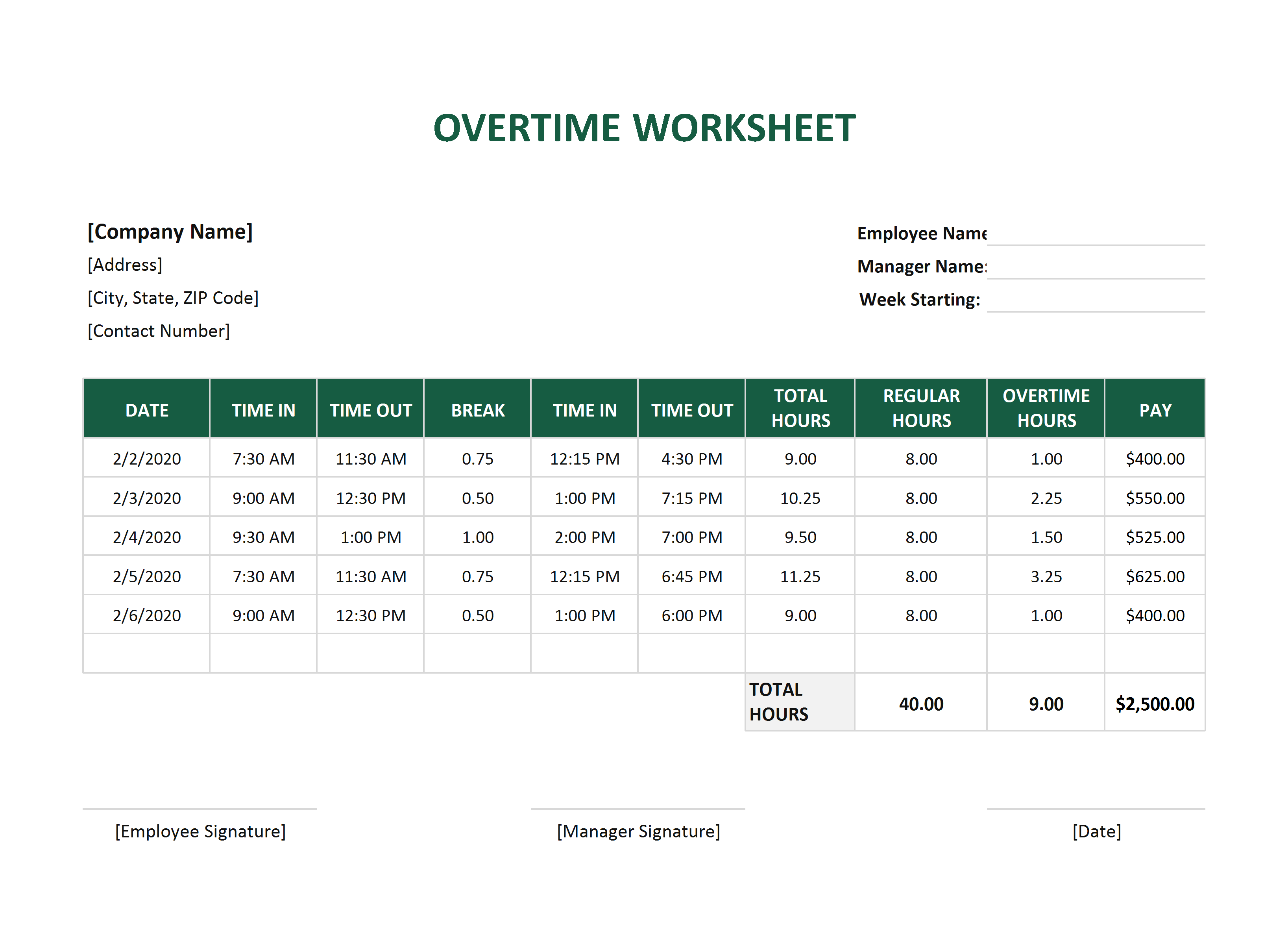Select the [Company Name] placeholder

170,232
